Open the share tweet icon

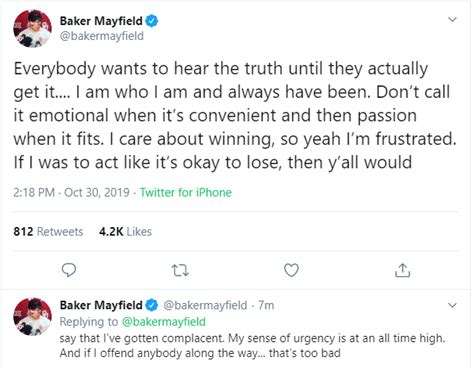point(402,270)
